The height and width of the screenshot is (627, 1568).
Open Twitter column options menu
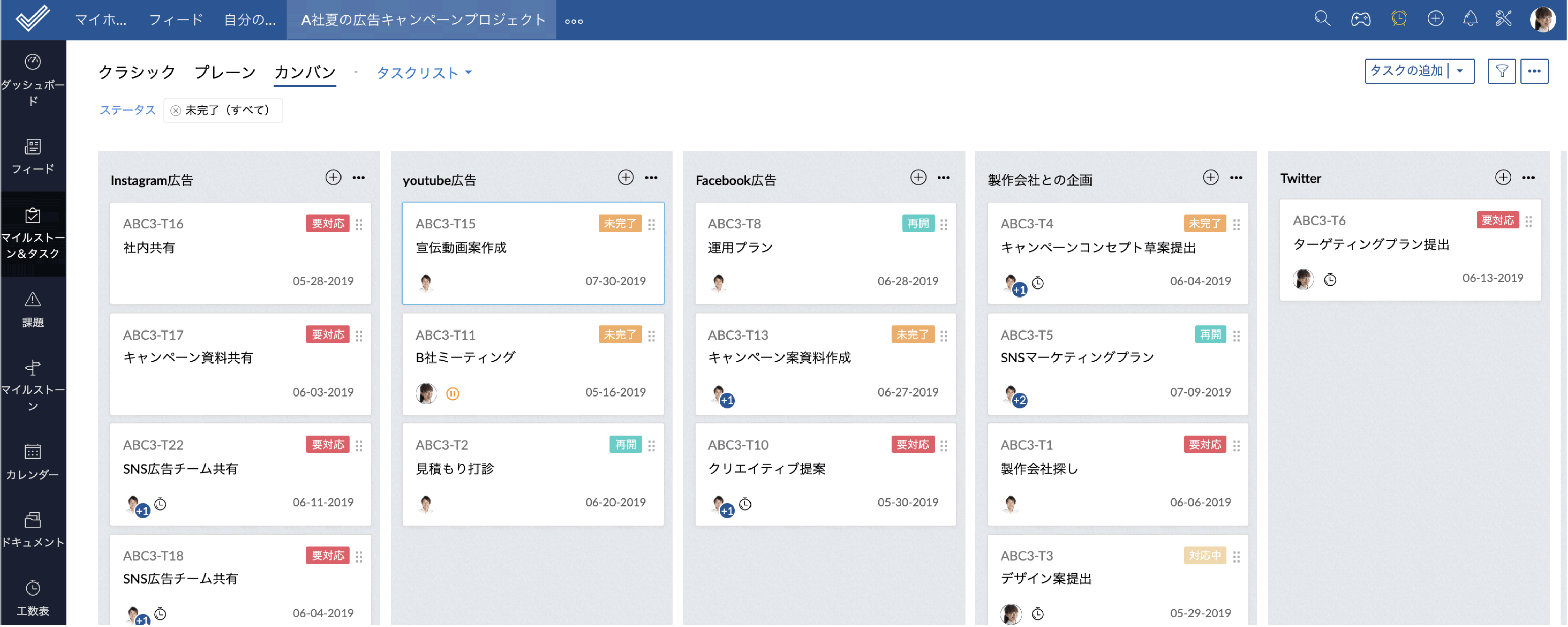click(1528, 178)
